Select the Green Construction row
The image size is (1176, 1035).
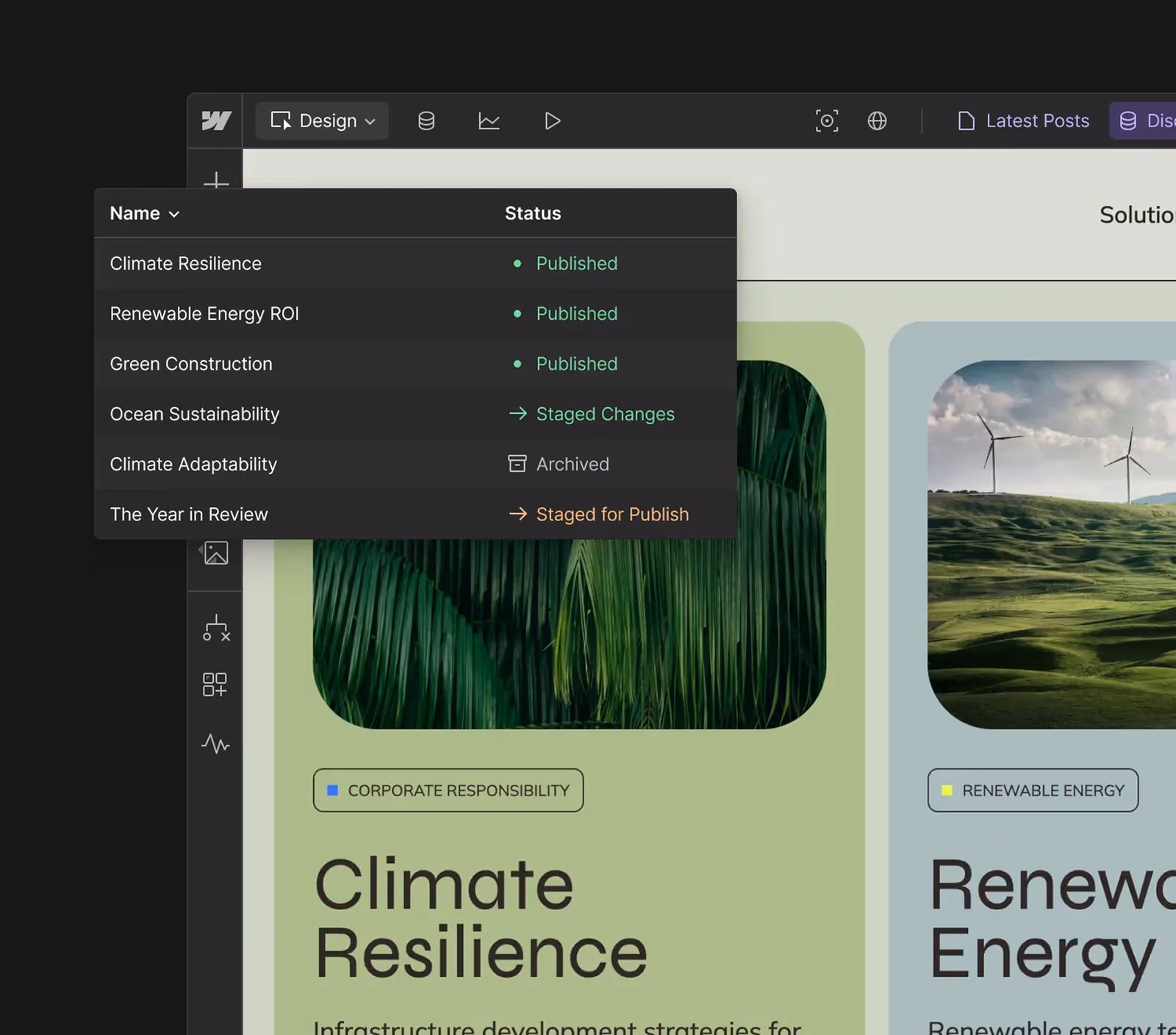[415, 364]
